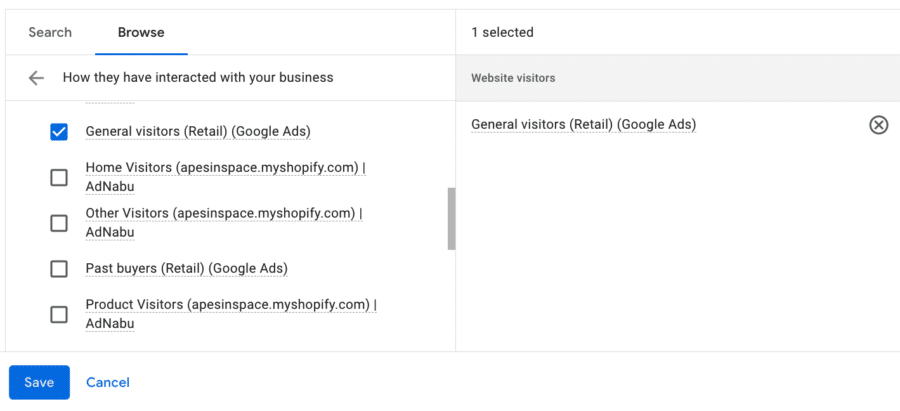Image resolution: width=900 pixels, height=411 pixels.
Task: Uncheck the General visitors (Retail) checkbox
Action: click(59, 132)
